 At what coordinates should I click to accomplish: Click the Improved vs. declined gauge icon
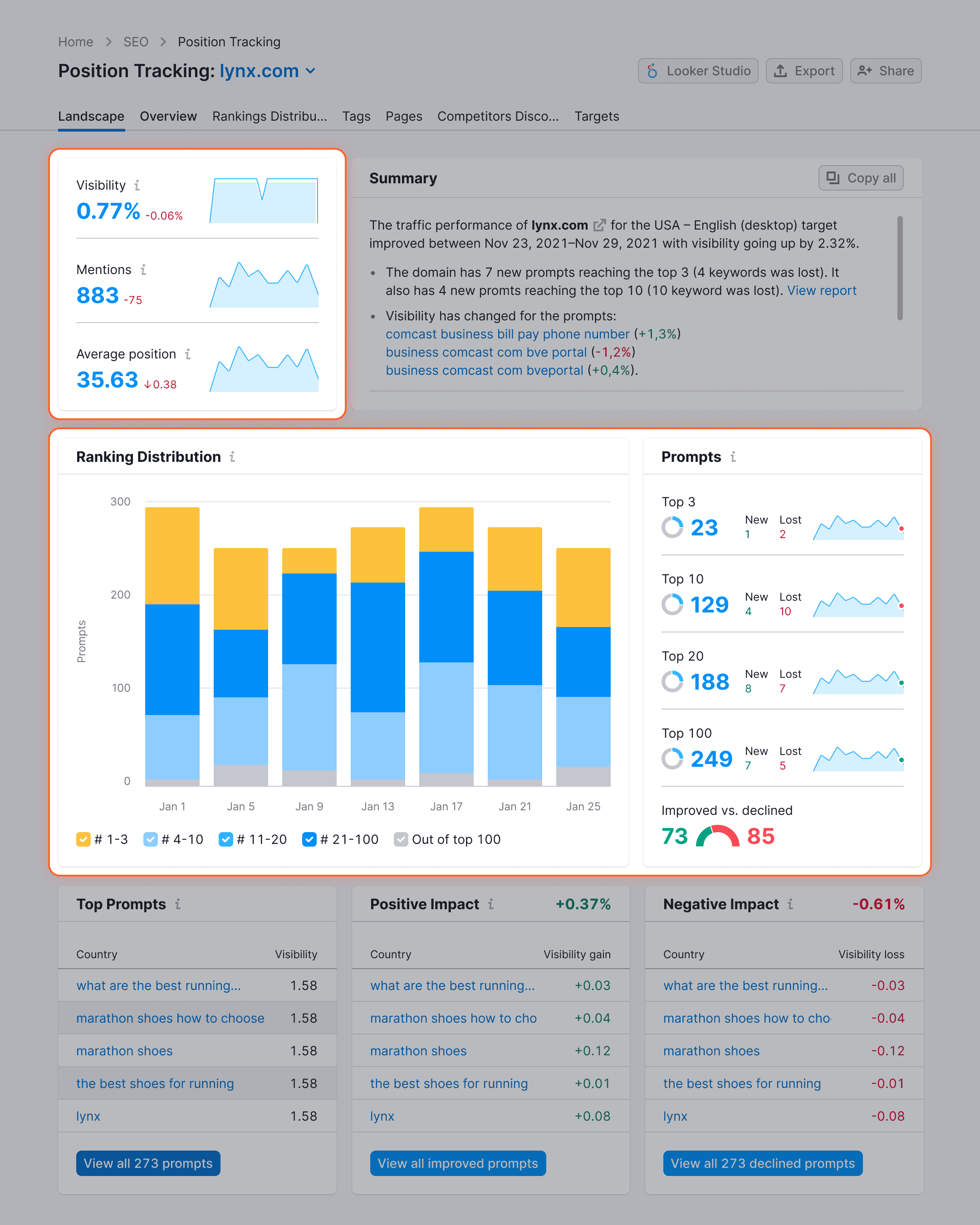click(x=717, y=836)
